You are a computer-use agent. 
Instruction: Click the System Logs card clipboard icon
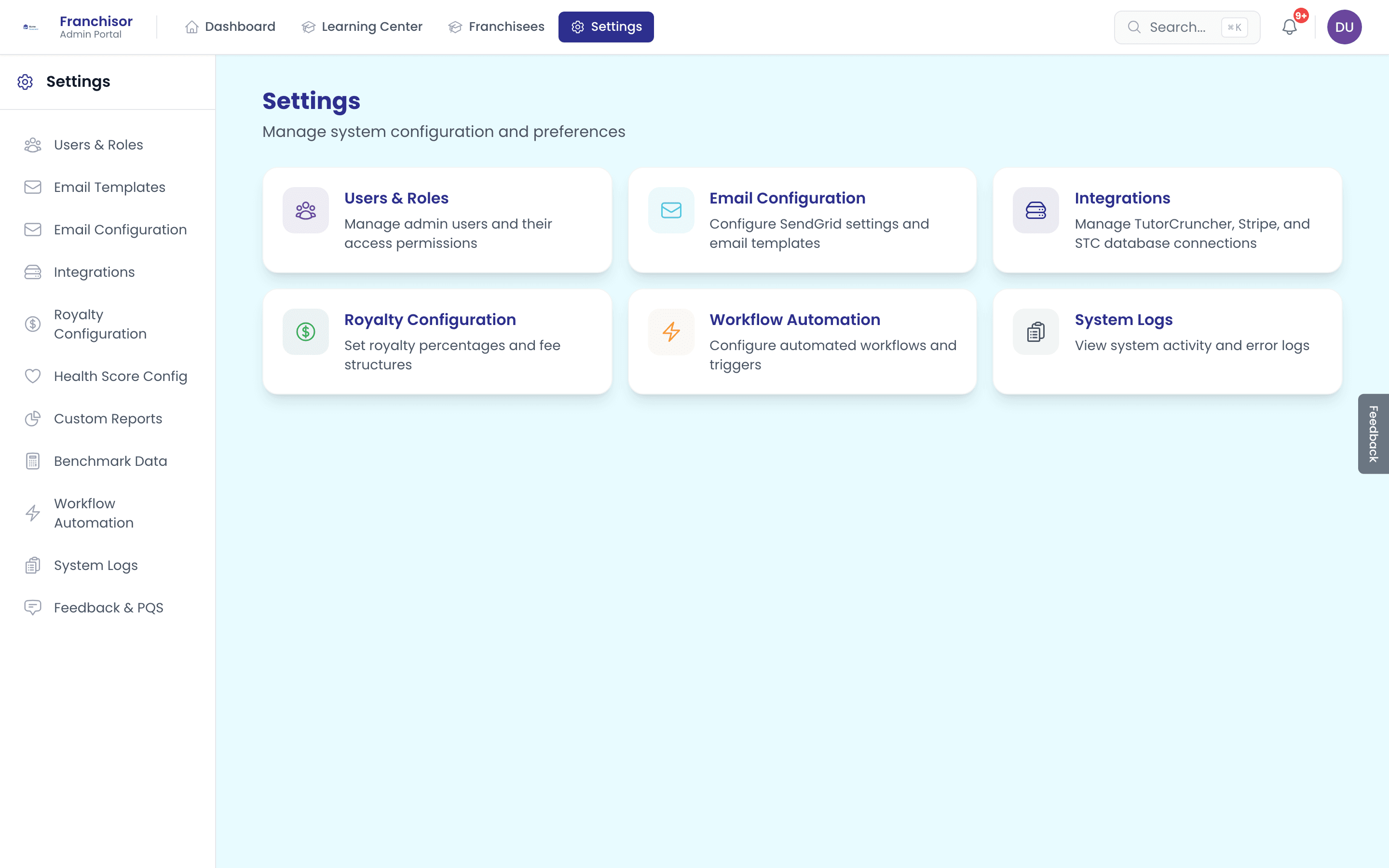(1036, 332)
